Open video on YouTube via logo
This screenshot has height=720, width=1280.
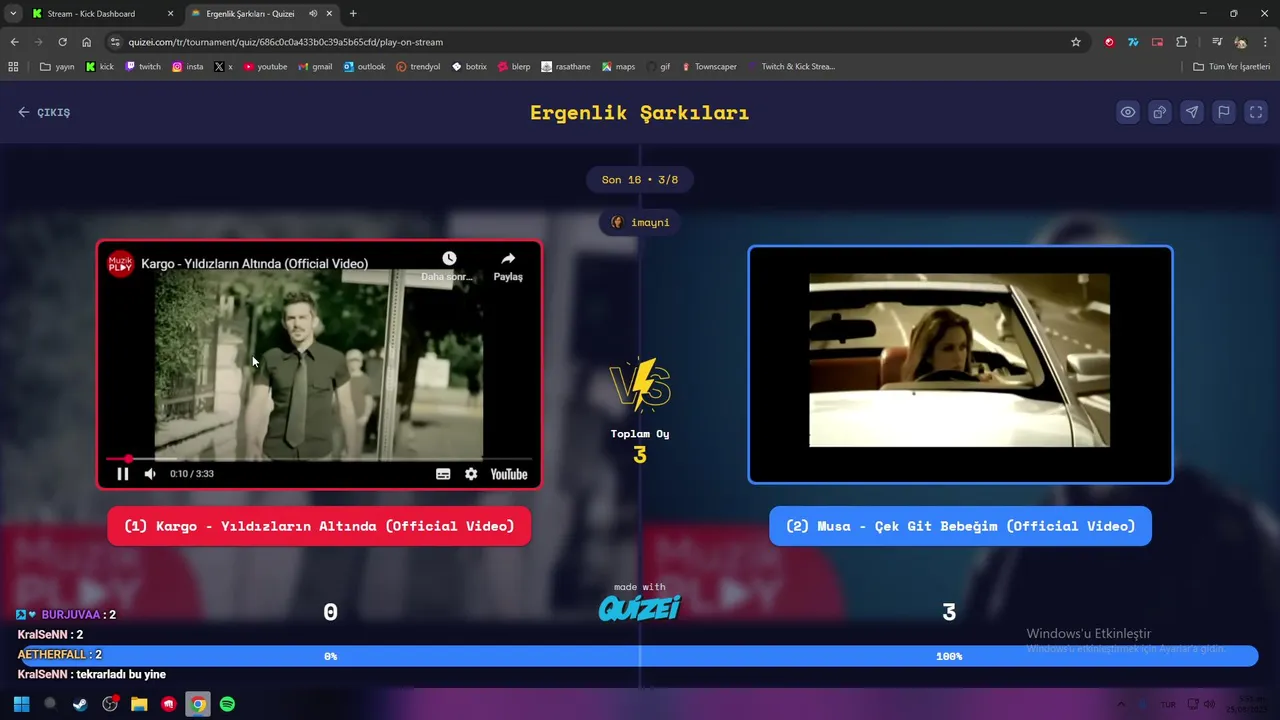pyautogui.click(x=509, y=474)
